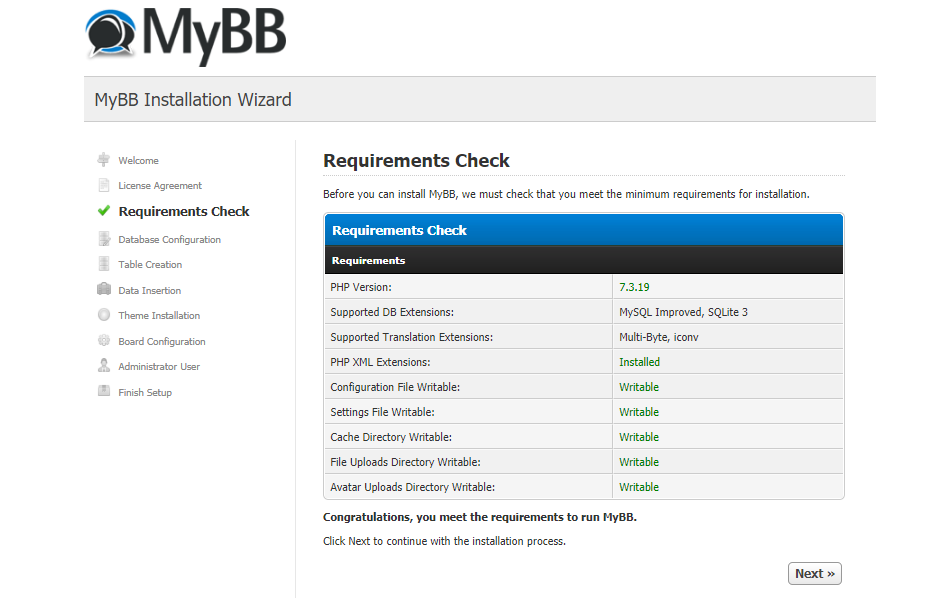Image resolution: width=947 pixels, height=609 pixels.
Task: Click the 'Before you can install MyBB' sentence
Action: pos(566,194)
